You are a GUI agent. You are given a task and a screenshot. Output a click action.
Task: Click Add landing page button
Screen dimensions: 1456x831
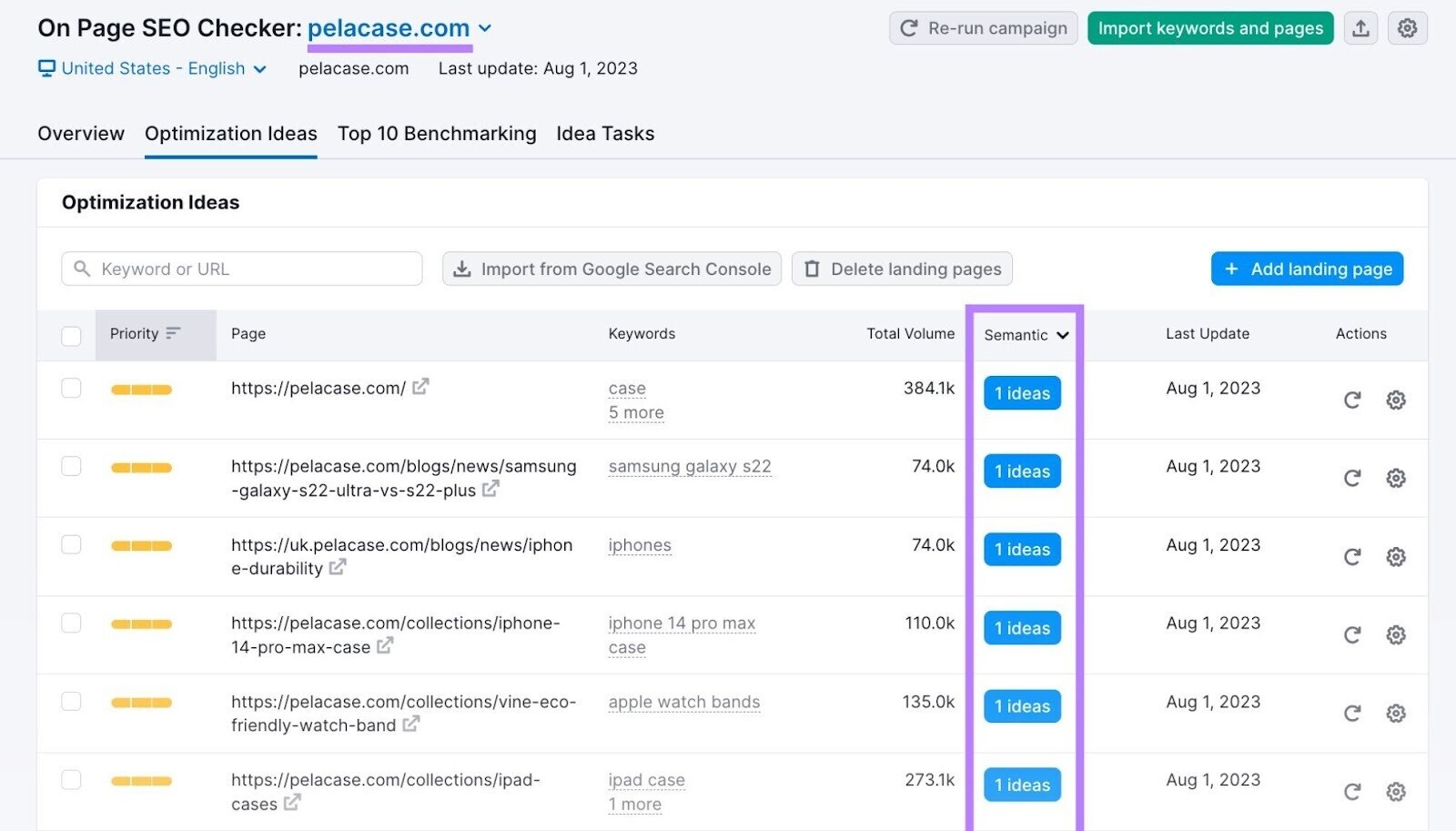tap(1307, 269)
